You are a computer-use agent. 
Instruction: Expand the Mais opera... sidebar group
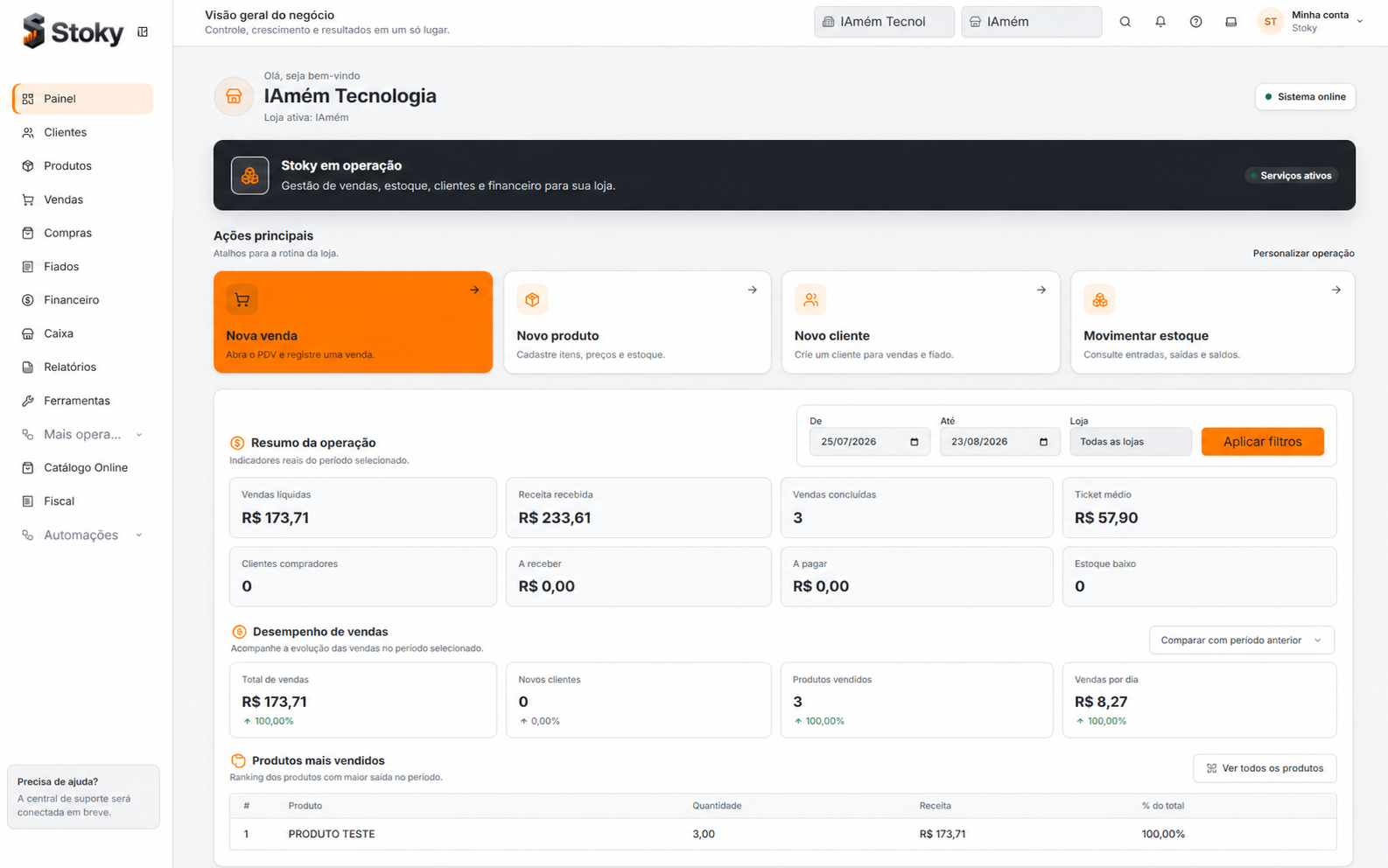pyautogui.click(x=83, y=434)
